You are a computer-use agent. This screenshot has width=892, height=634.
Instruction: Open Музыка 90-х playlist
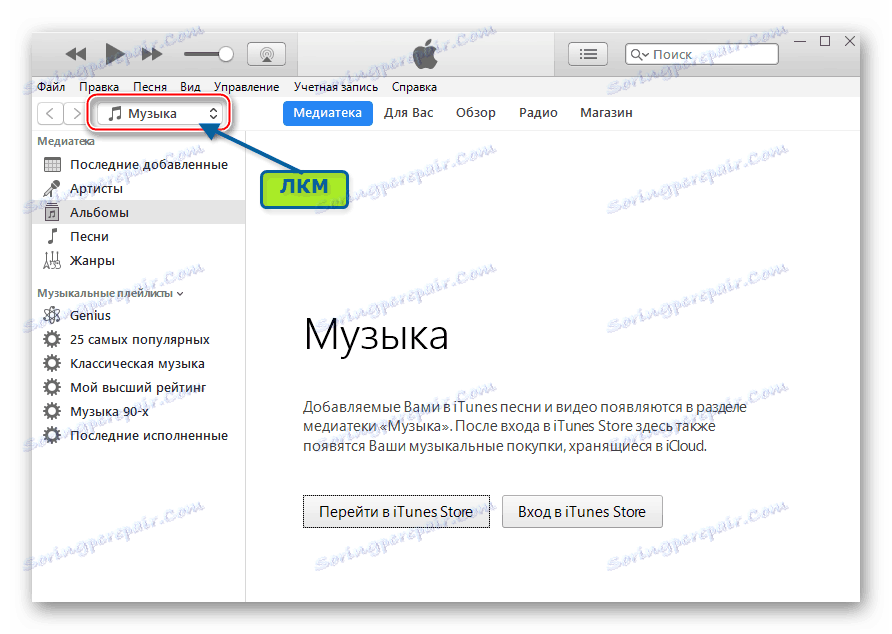pyautogui.click(x=139, y=411)
